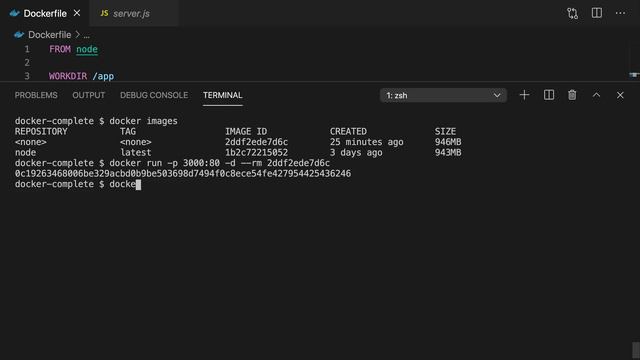Click 'latest' tag in terminal output
The height and width of the screenshot is (360, 640).
136,153
